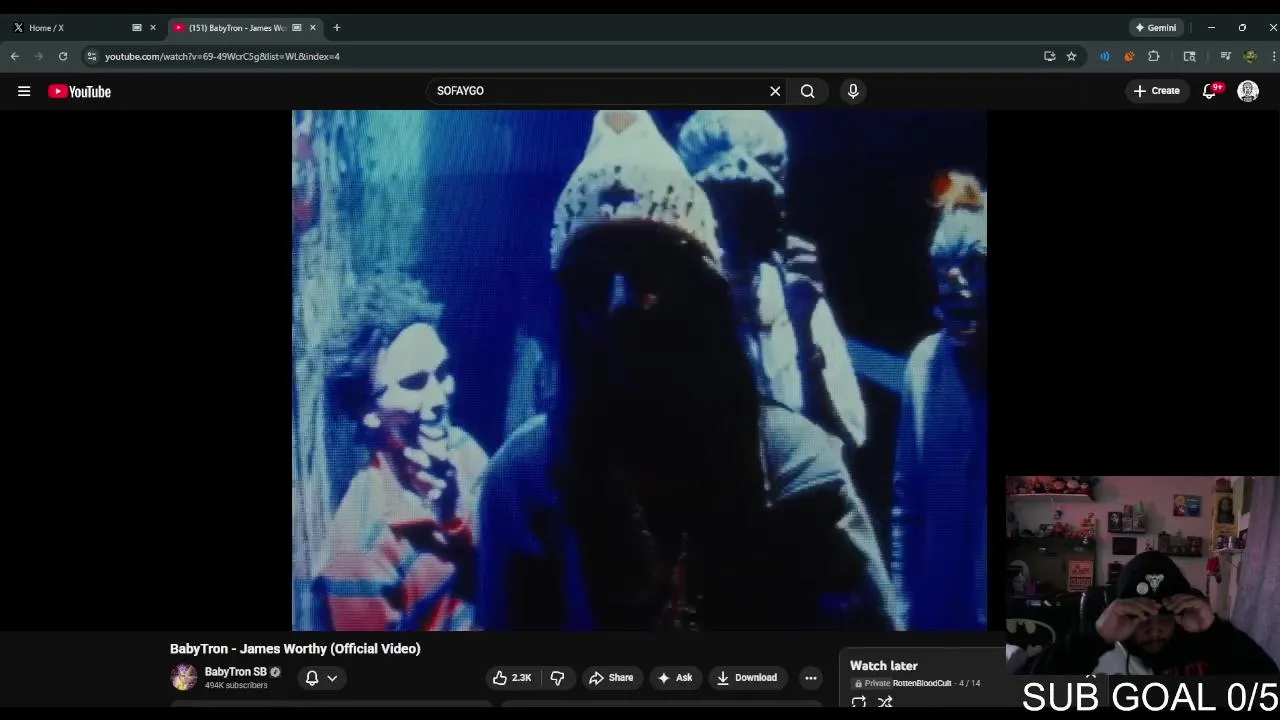View site information icon in address bar
This screenshot has height=720, width=1280.
[x=91, y=56]
